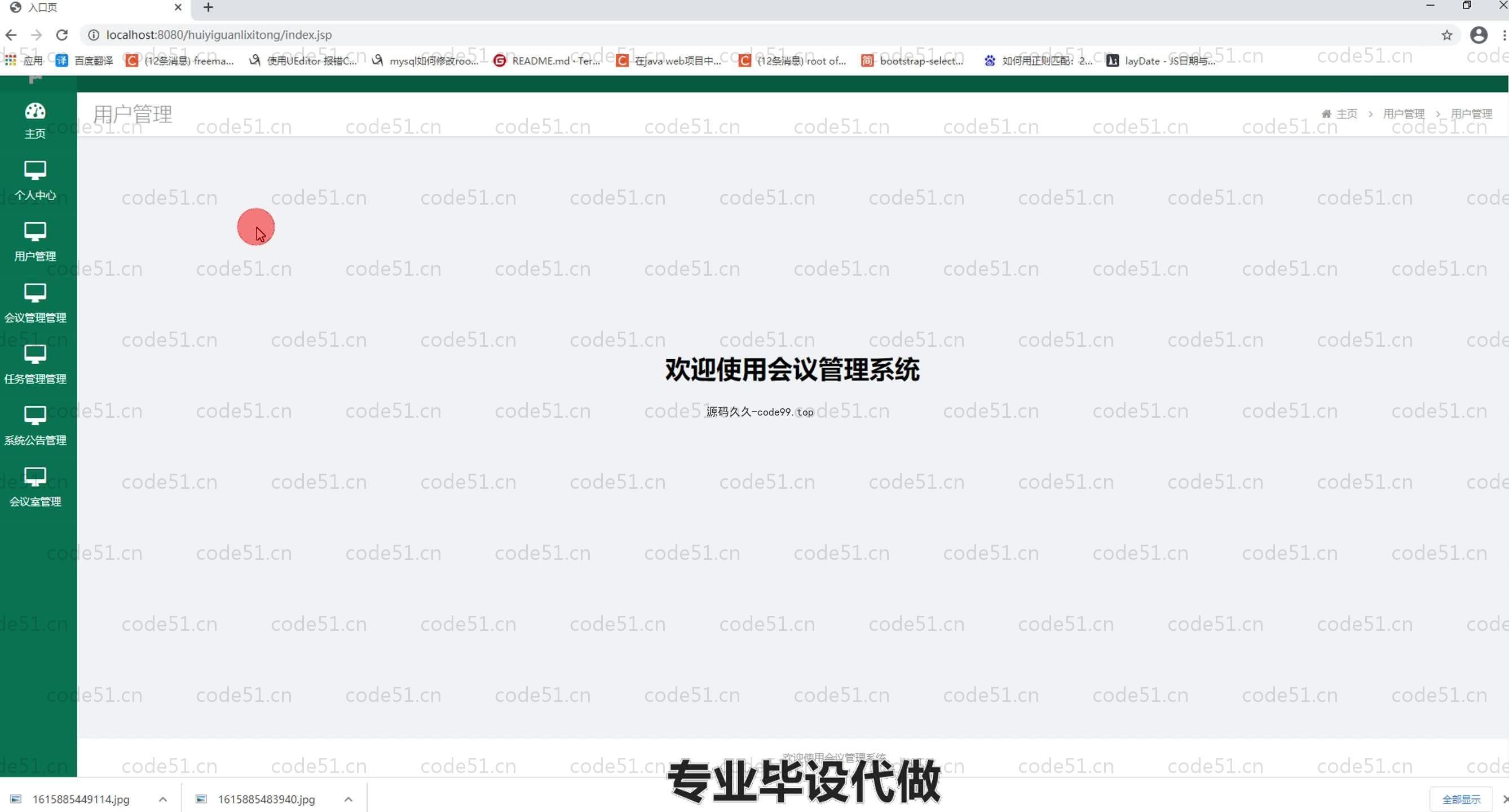This screenshot has height=812, width=1509.
Task: Open 系统公告管理 sidebar icon
Action: pos(35,416)
